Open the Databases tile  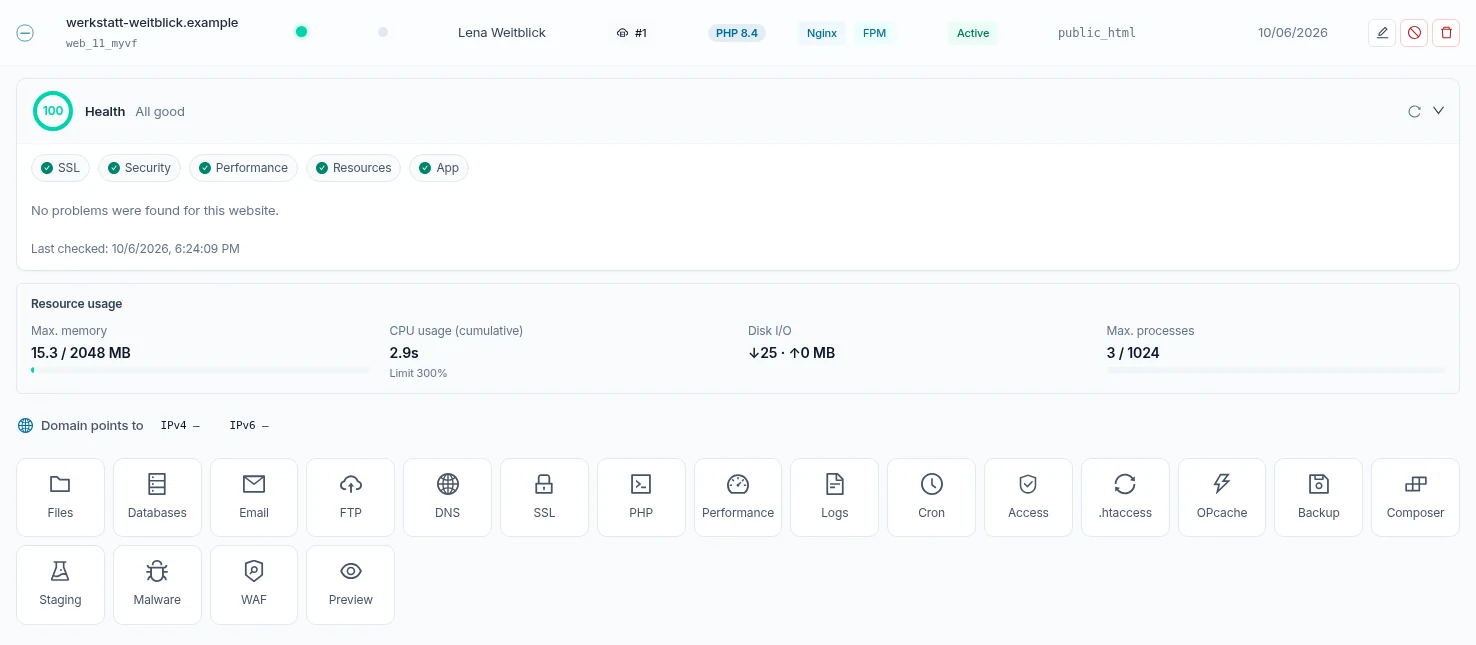[157, 498]
